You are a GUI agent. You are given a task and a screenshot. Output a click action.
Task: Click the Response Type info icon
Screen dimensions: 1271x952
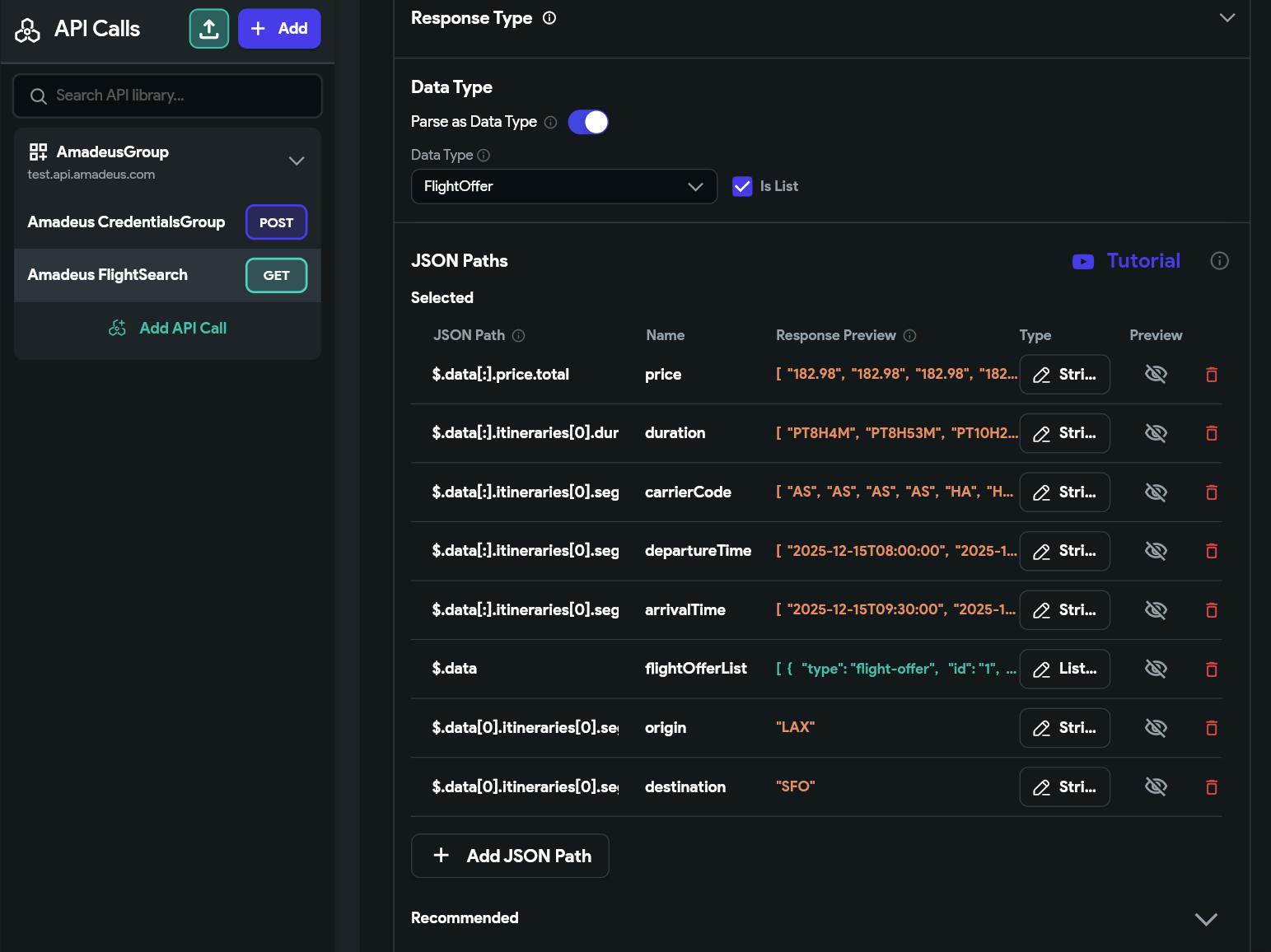[549, 18]
